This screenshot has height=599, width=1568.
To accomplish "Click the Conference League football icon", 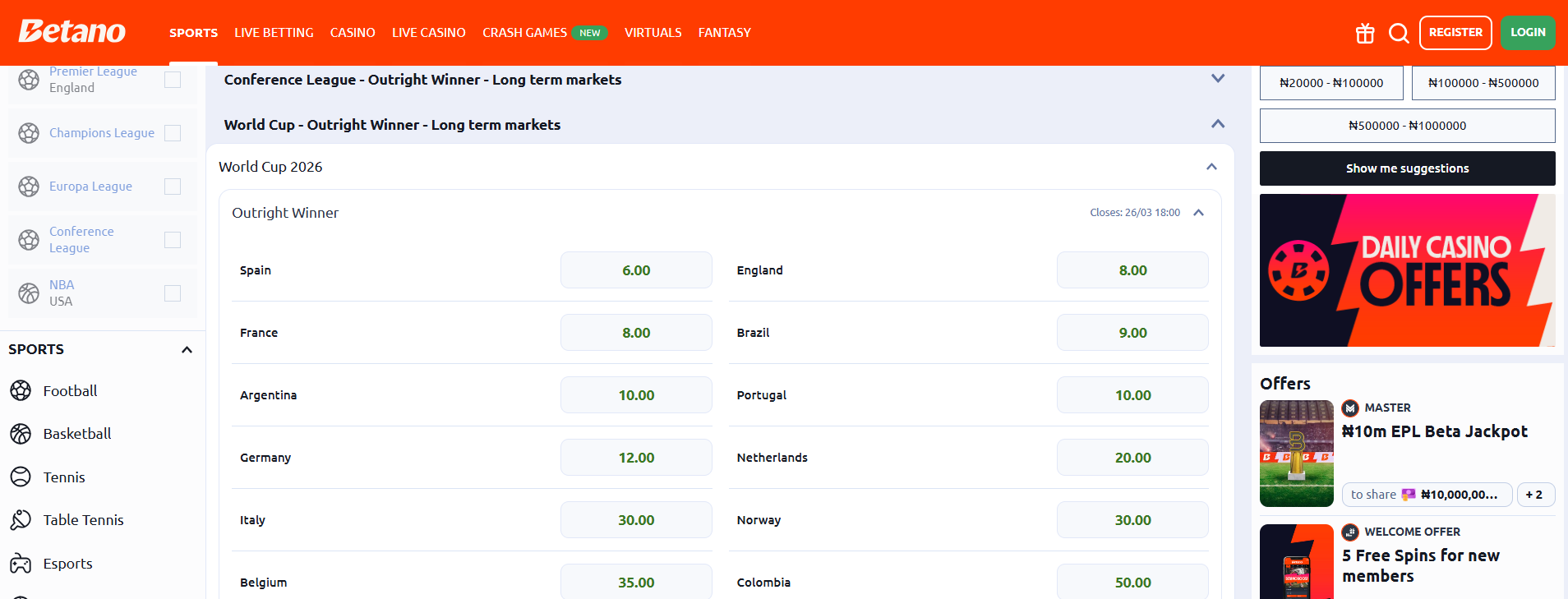I will click(29, 240).
